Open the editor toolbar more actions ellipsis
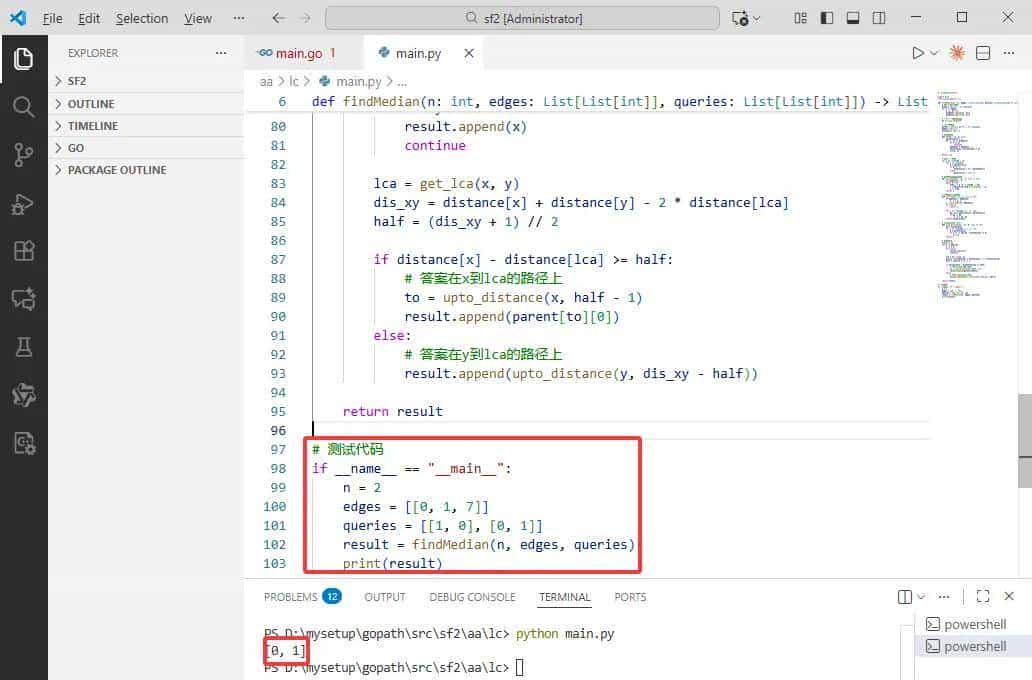 pyautogui.click(x=1009, y=53)
